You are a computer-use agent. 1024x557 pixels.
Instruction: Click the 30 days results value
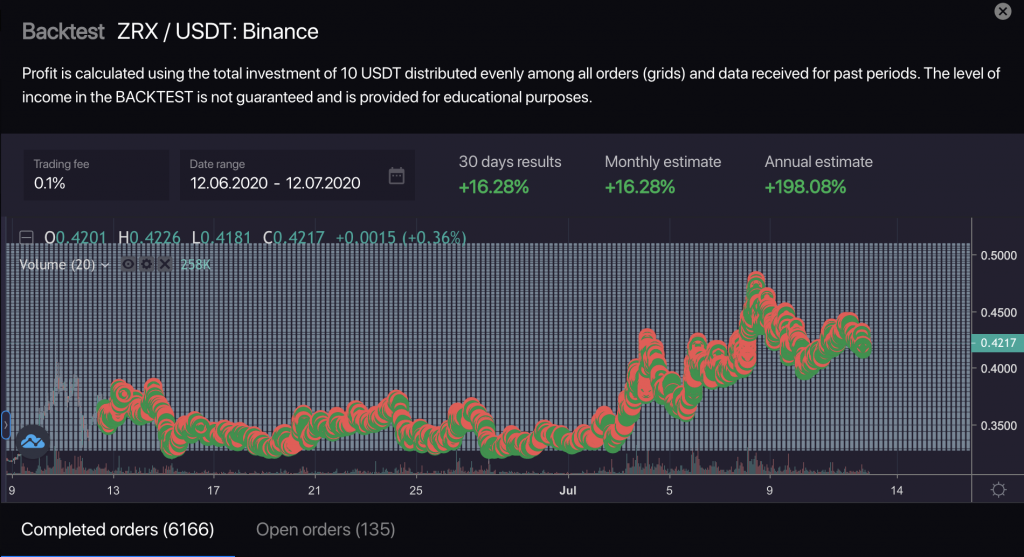pyautogui.click(x=494, y=186)
